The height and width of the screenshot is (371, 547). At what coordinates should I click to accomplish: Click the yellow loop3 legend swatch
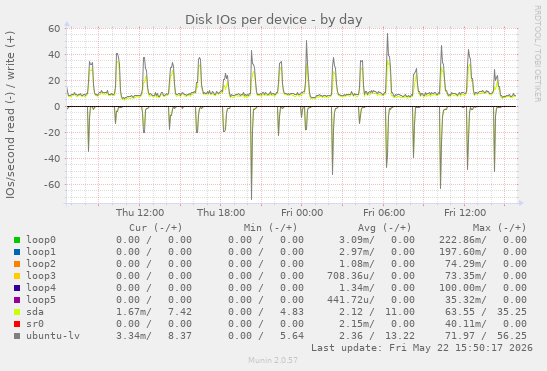click(x=17, y=276)
